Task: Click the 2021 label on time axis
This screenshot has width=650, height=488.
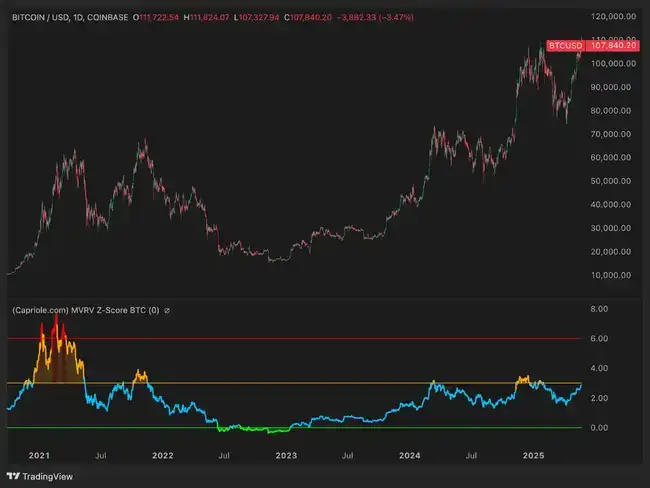Action: (40, 454)
